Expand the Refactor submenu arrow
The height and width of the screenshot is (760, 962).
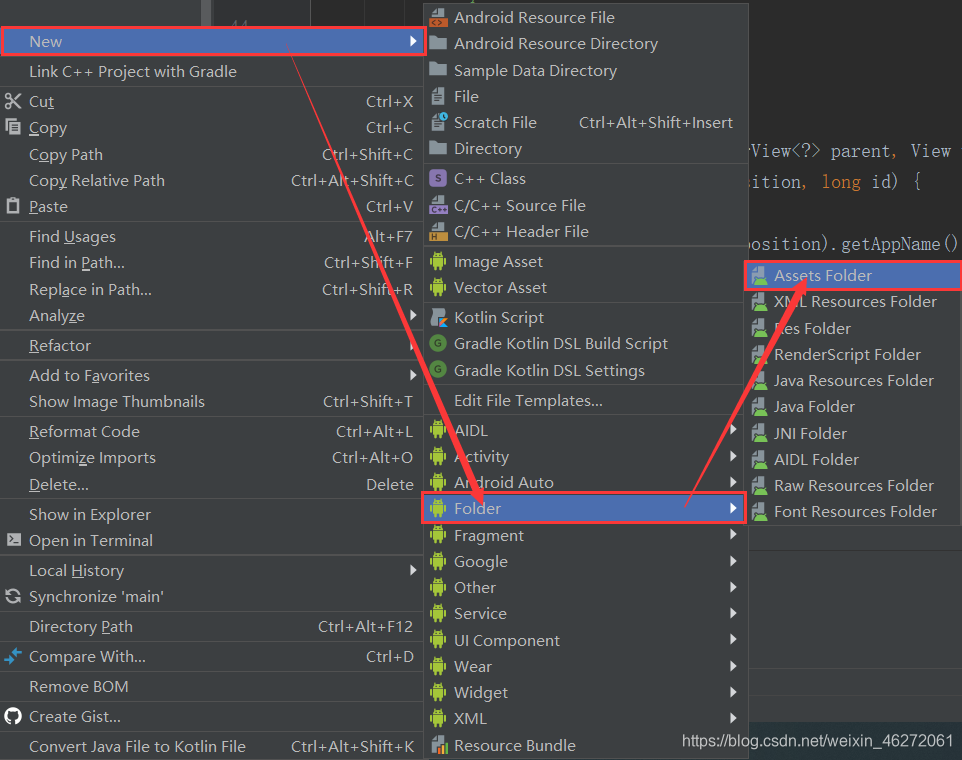(x=413, y=345)
